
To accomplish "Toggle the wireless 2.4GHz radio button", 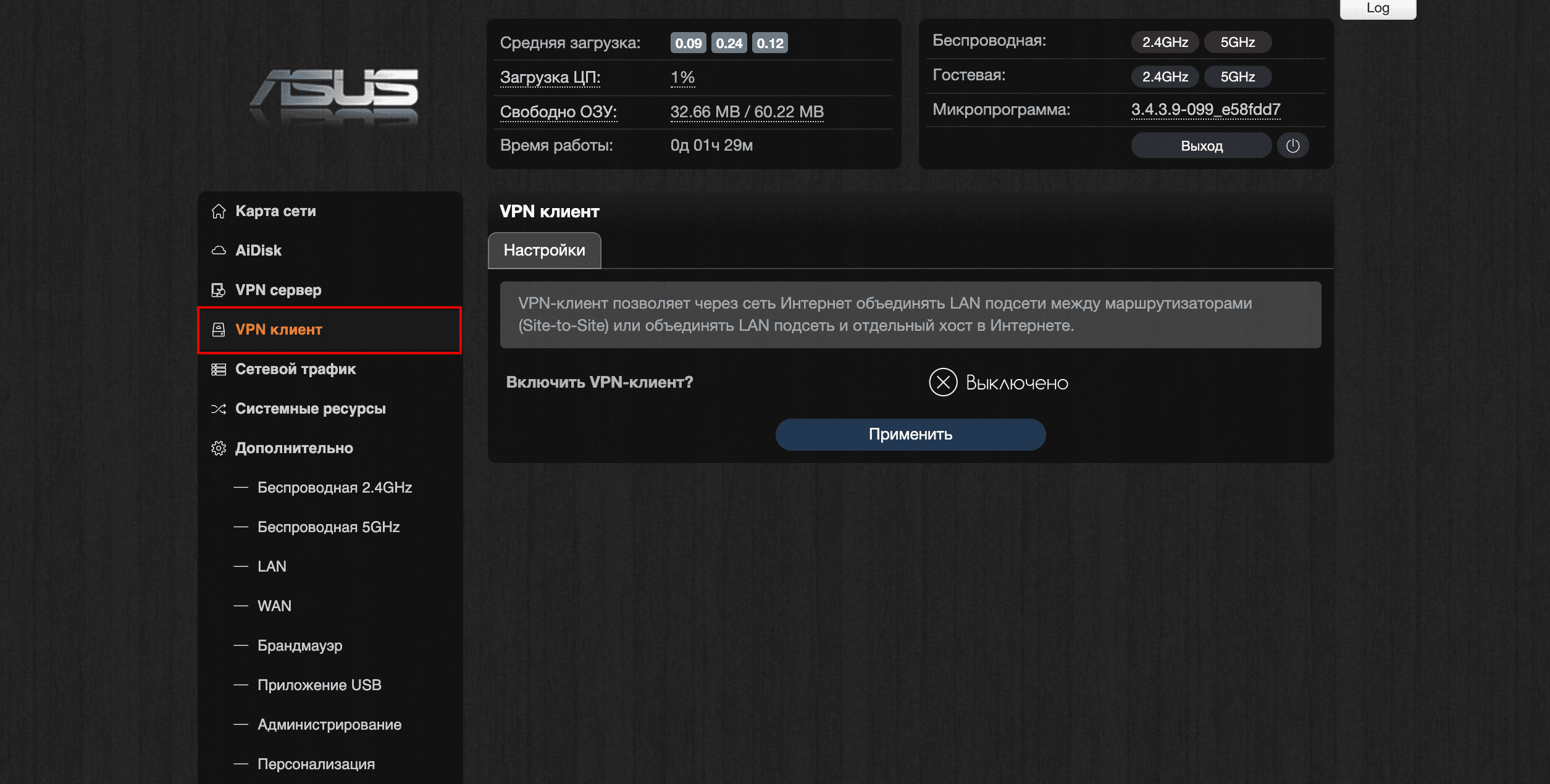I will point(1165,42).
